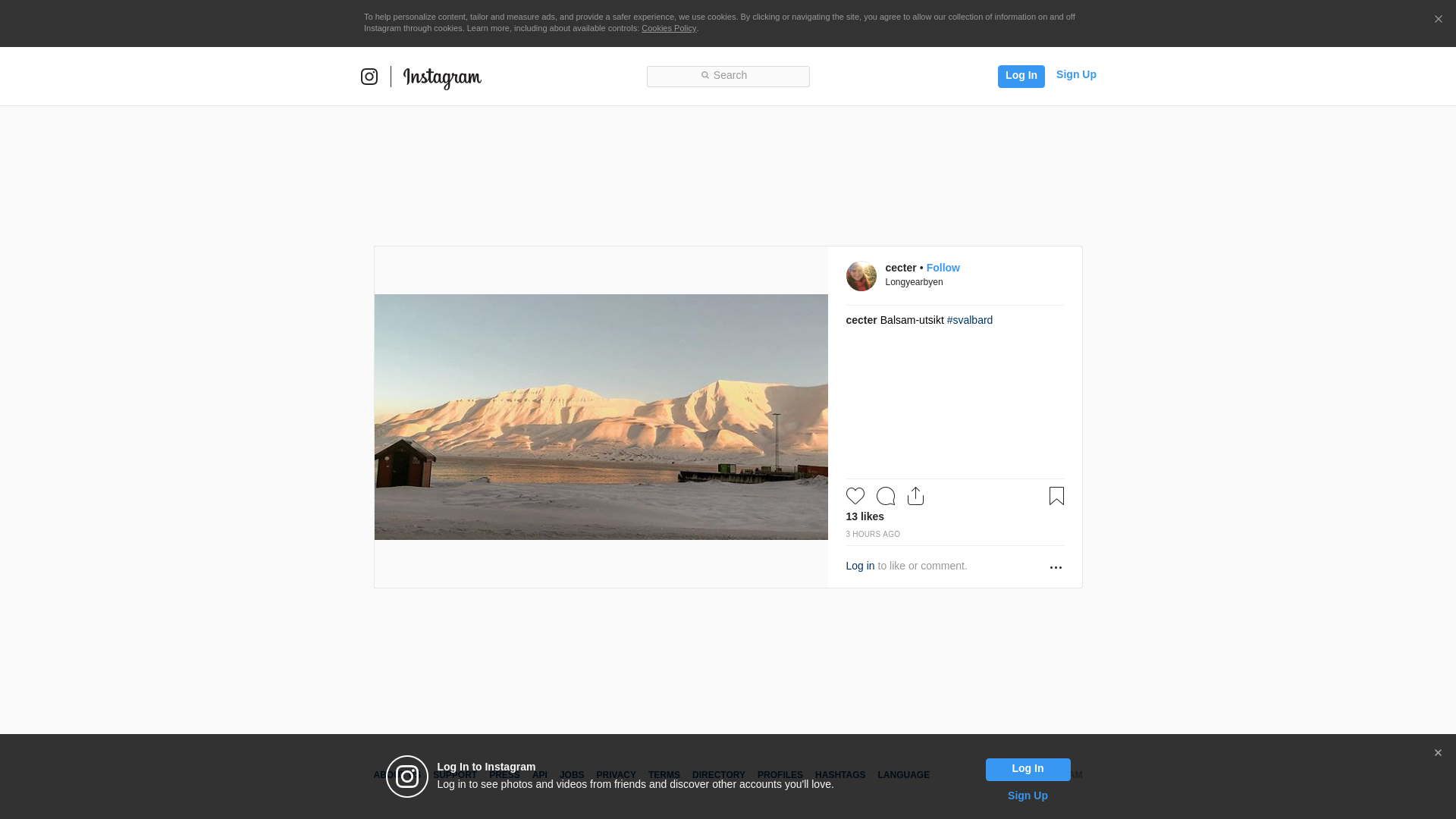The image size is (1456, 819).
Task: Open the more options ellipsis menu
Action: pyautogui.click(x=1056, y=567)
